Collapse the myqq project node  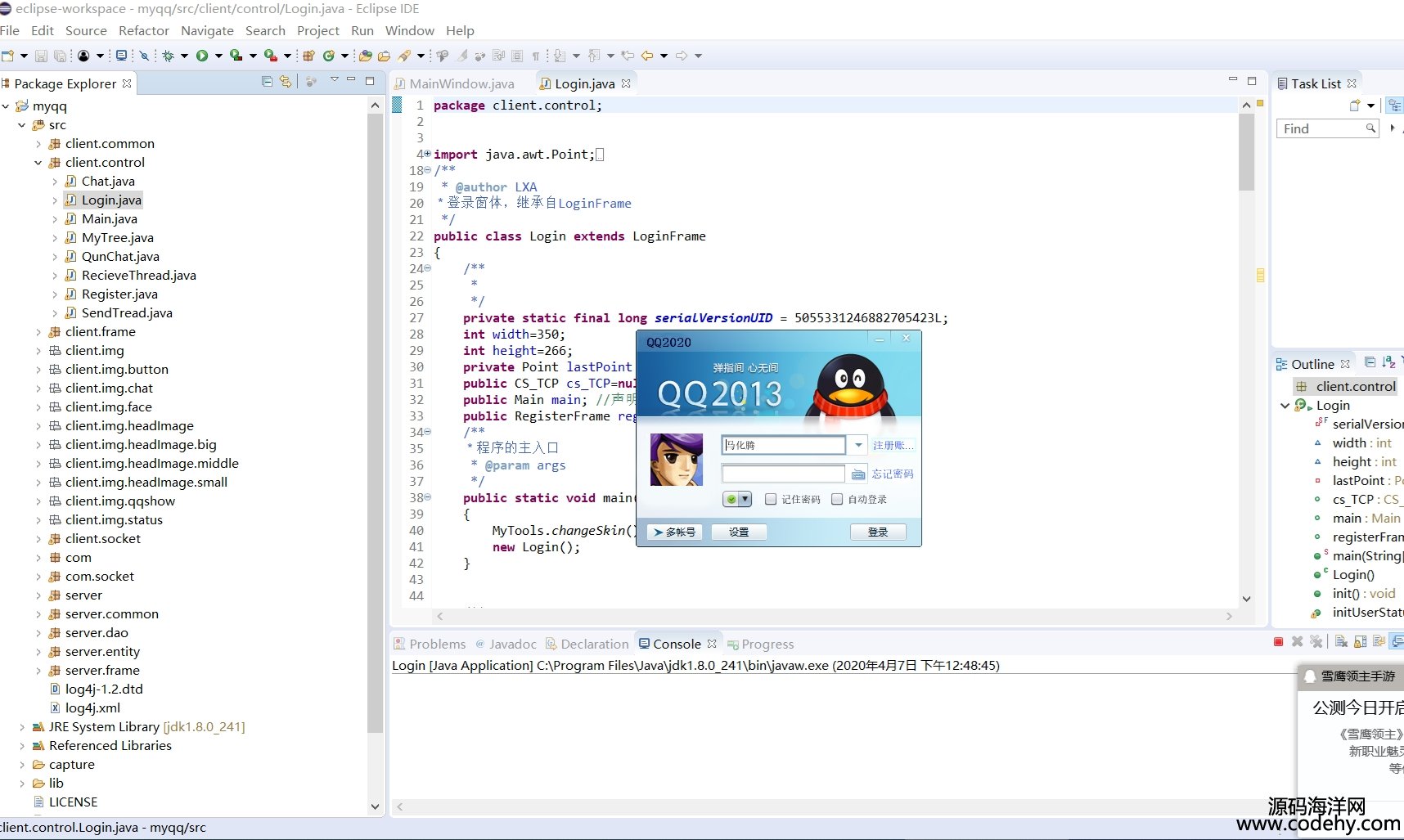pos(6,106)
